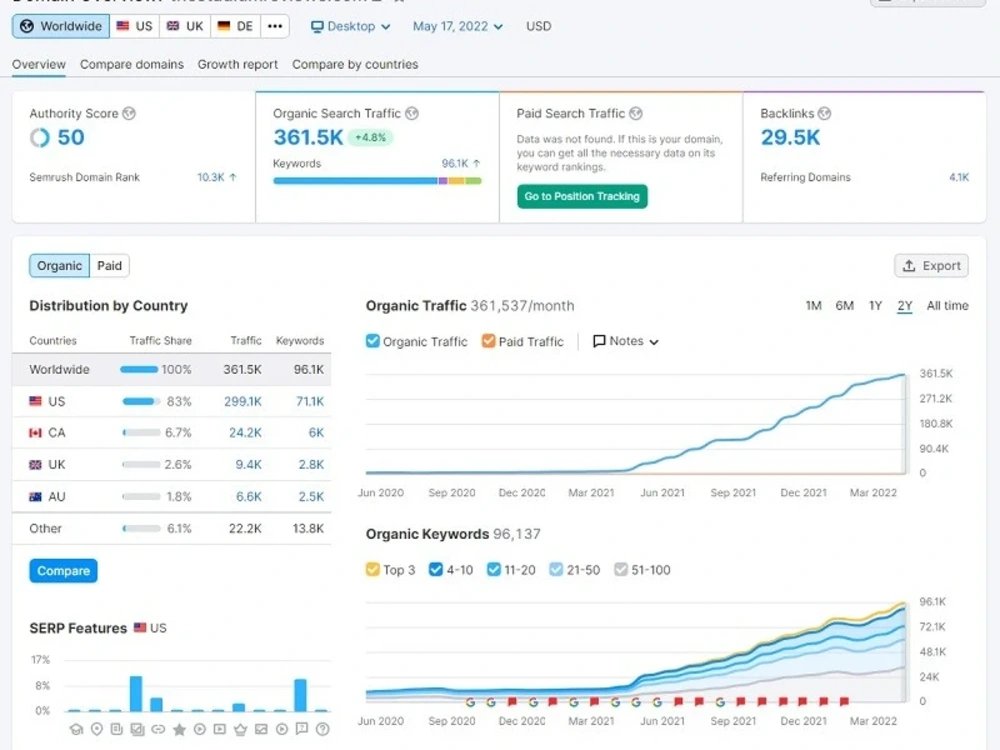Viewport: 1000px width, 750px height.
Task: Open the Desktop device dropdown
Action: click(x=350, y=26)
